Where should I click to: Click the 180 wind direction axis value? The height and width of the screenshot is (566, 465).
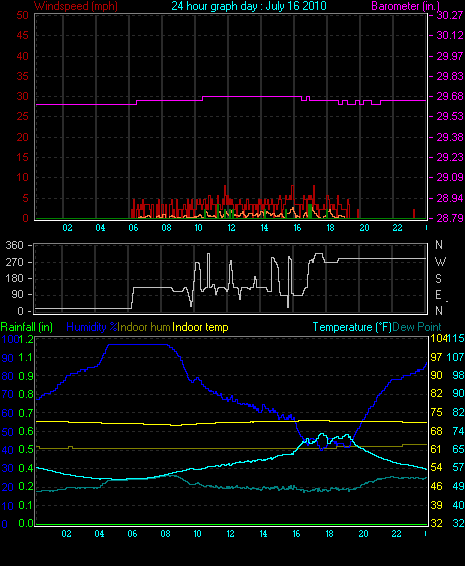14,278
